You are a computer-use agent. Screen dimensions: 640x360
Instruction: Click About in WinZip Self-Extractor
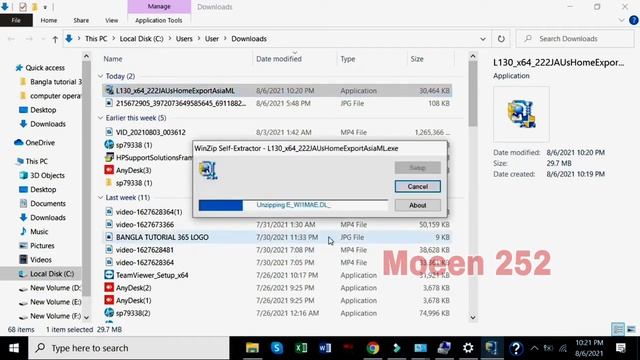(418, 205)
